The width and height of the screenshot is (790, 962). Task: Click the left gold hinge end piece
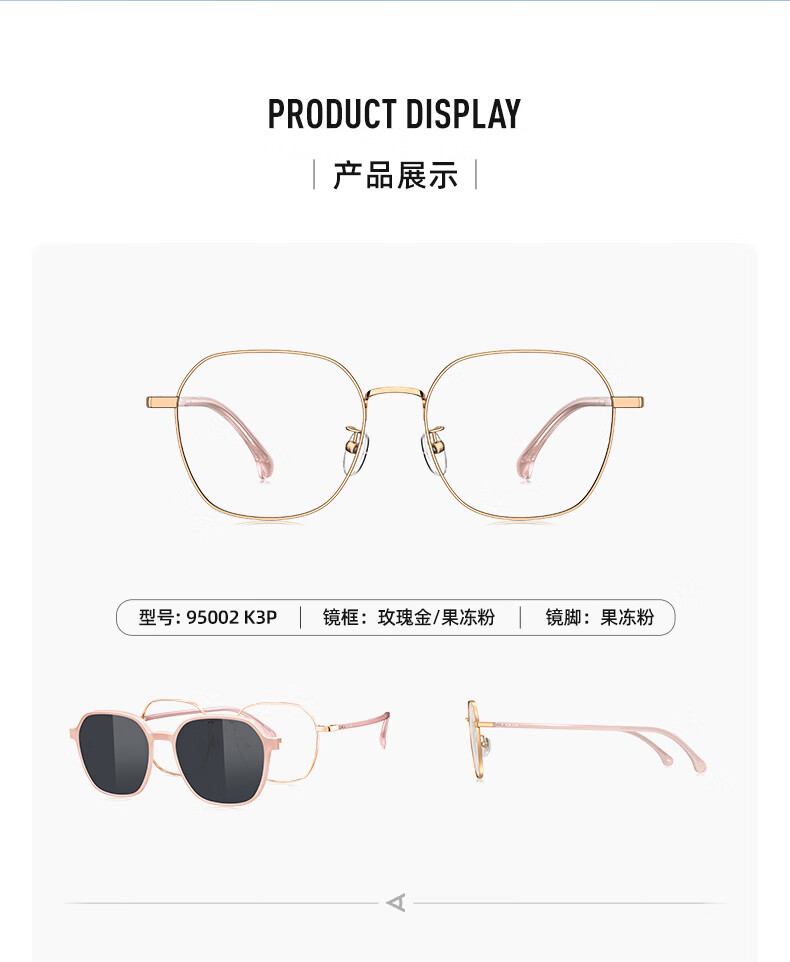point(162,402)
